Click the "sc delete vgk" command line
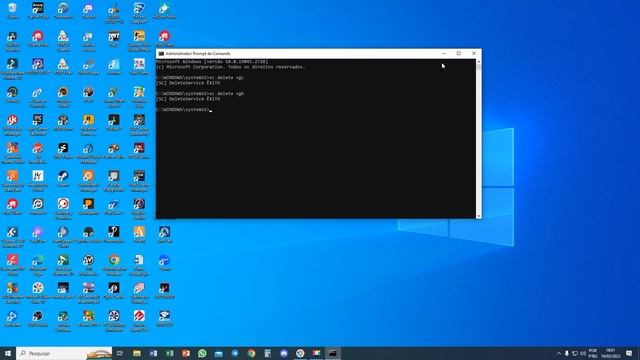The height and width of the screenshot is (360, 640). (x=200, y=93)
